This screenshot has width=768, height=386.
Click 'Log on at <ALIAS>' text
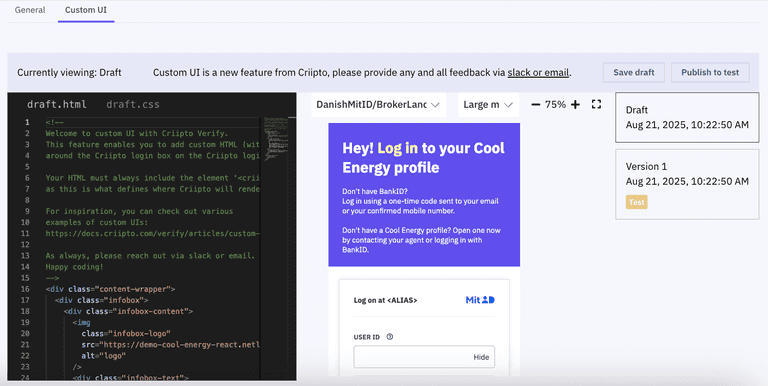385,300
